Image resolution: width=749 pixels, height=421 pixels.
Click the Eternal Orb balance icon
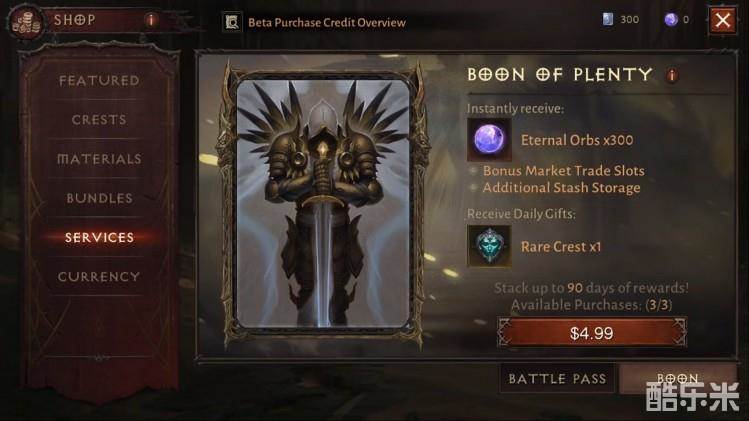(671, 20)
